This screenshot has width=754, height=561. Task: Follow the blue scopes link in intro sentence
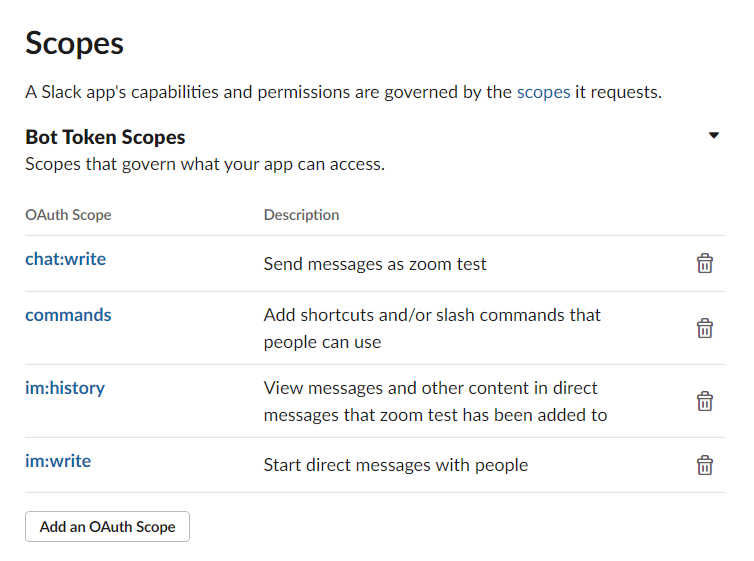(x=543, y=92)
